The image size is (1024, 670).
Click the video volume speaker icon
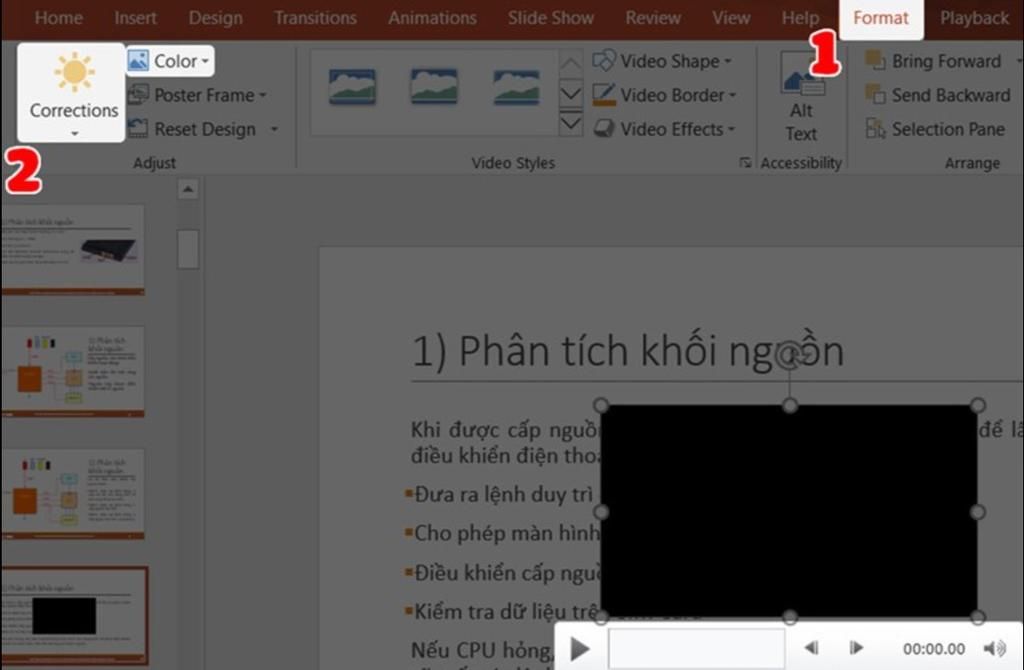[x=994, y=648]
